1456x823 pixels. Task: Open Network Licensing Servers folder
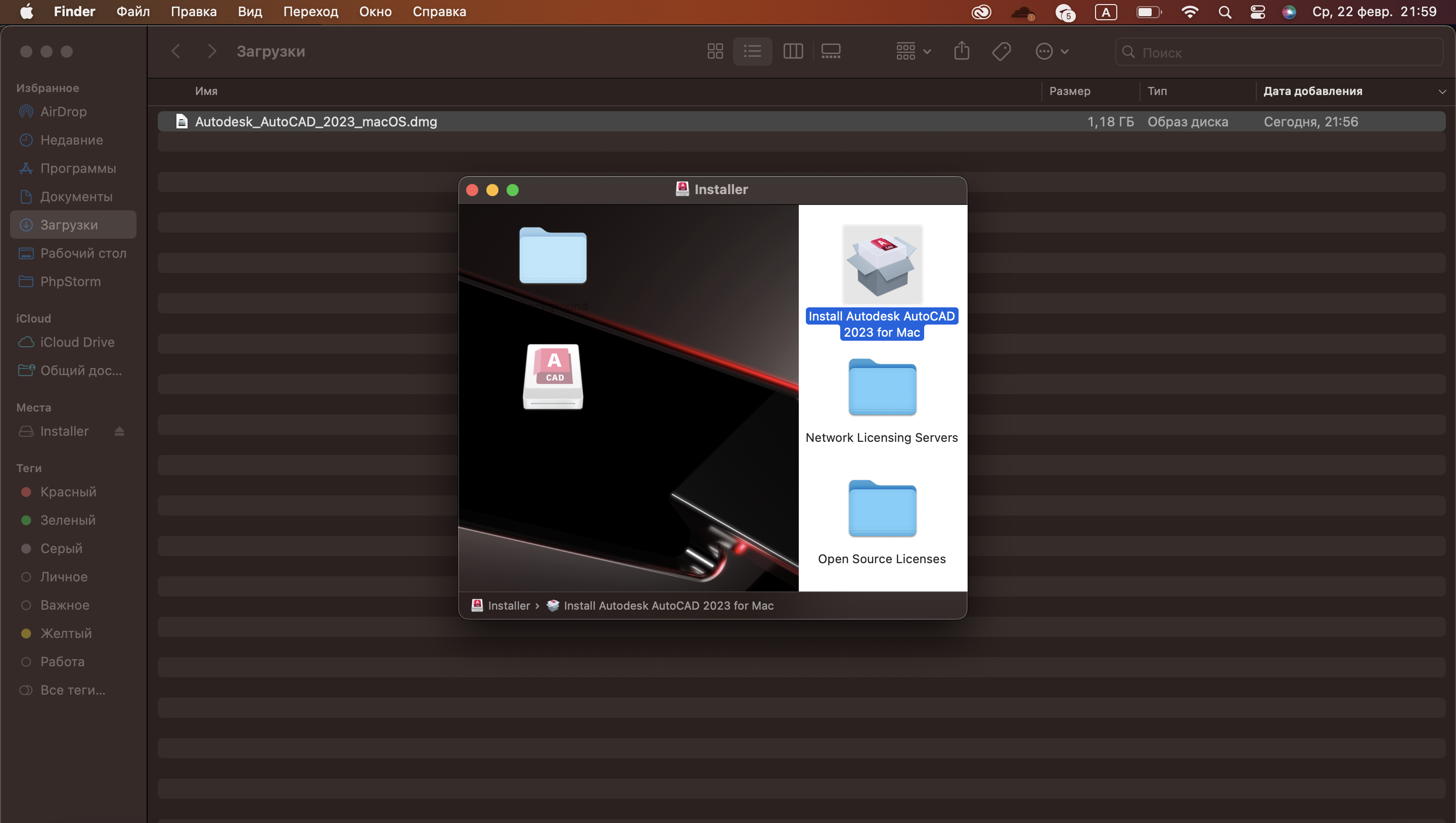(x=882, y=388)
